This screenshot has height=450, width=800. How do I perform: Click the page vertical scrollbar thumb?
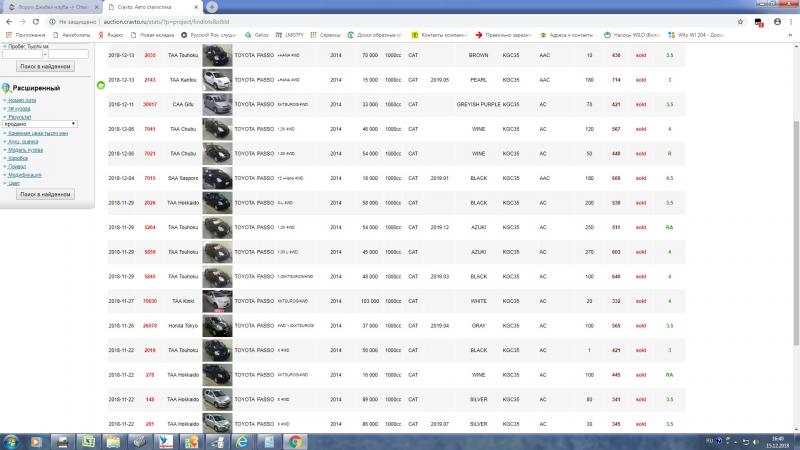pyautogui.click(x=796, y=233)
